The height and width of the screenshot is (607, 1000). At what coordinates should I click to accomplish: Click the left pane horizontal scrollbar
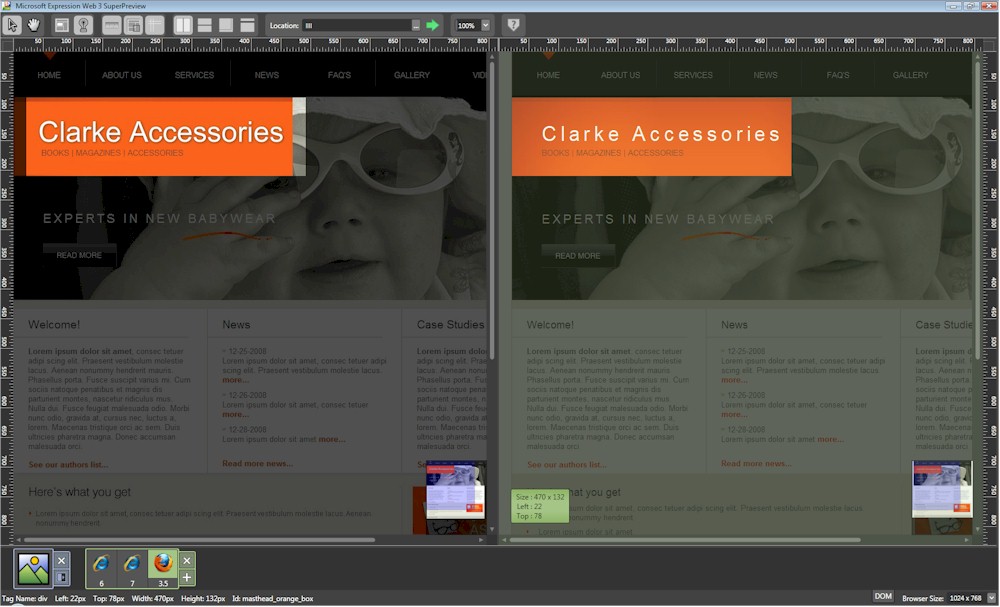[198, 540]
